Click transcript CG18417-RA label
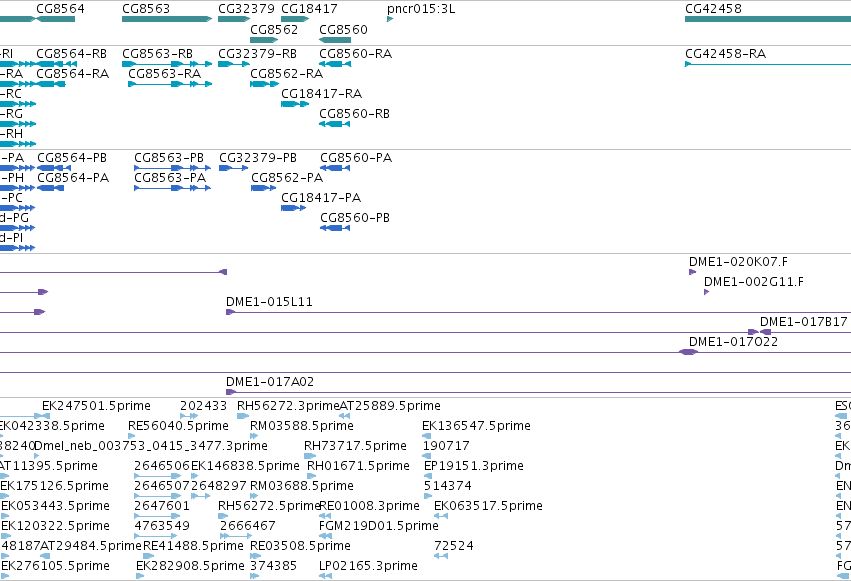 pos(321,93)
